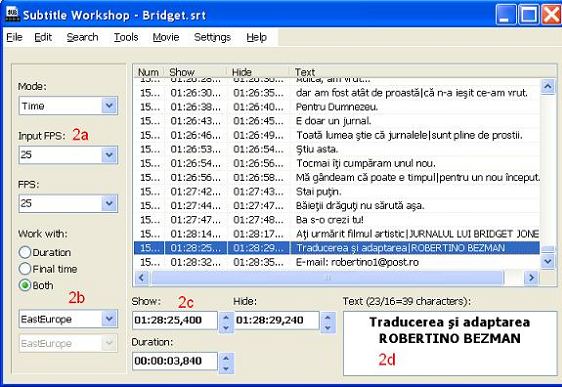Viewport: 562px width, 387px height.
Task: Click the horizontal scroll left arrow
Action: pos(142,277)
